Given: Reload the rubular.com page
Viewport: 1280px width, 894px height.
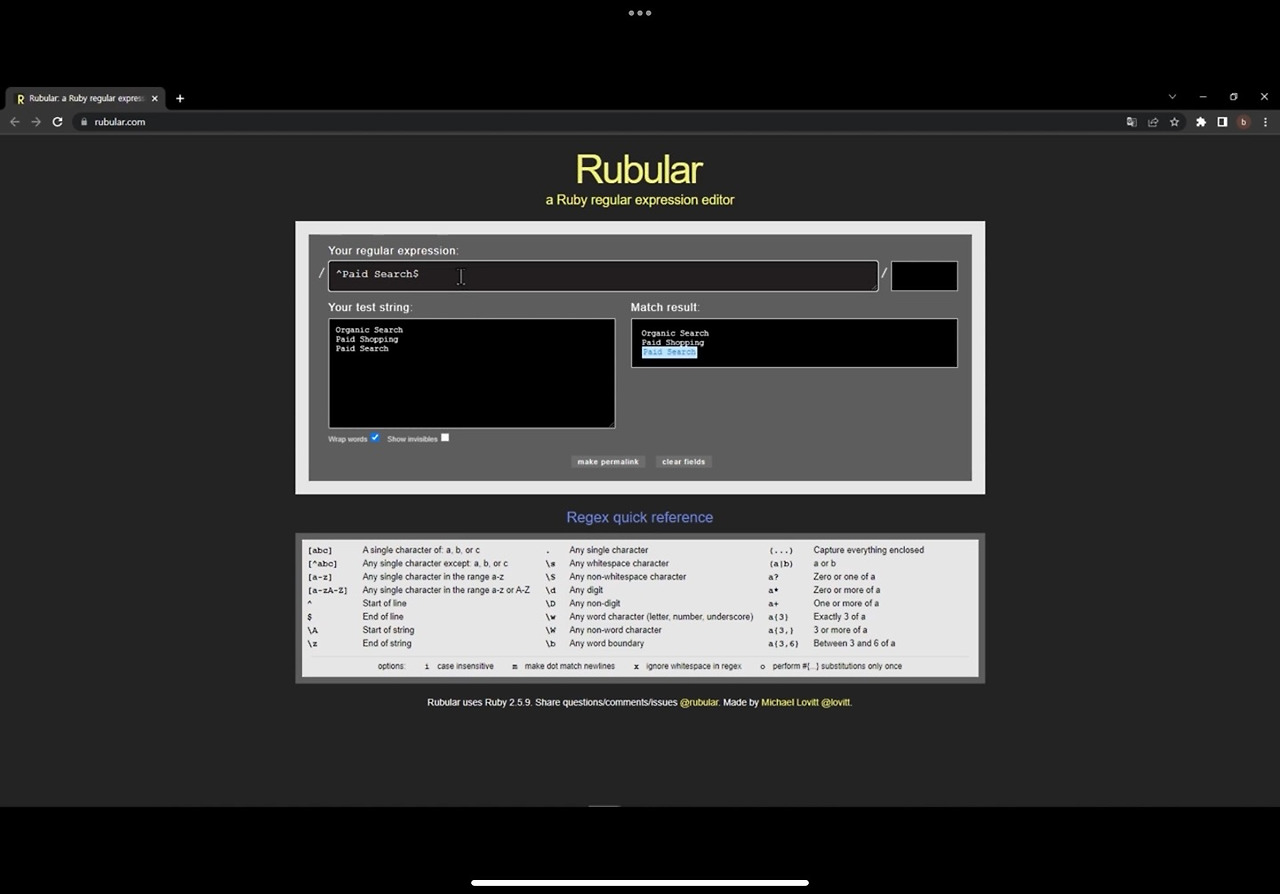Looking at the screenshot, I should pos(58,122).
